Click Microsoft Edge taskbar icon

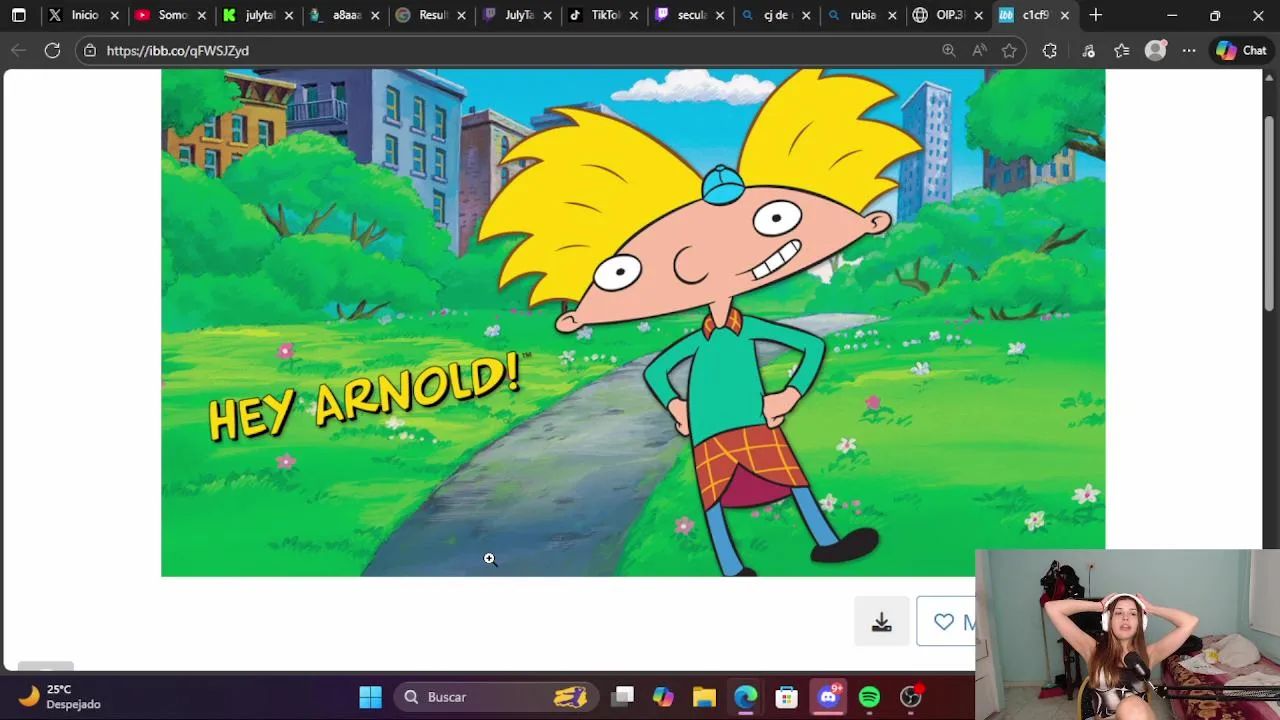click(x=746, y=696)
